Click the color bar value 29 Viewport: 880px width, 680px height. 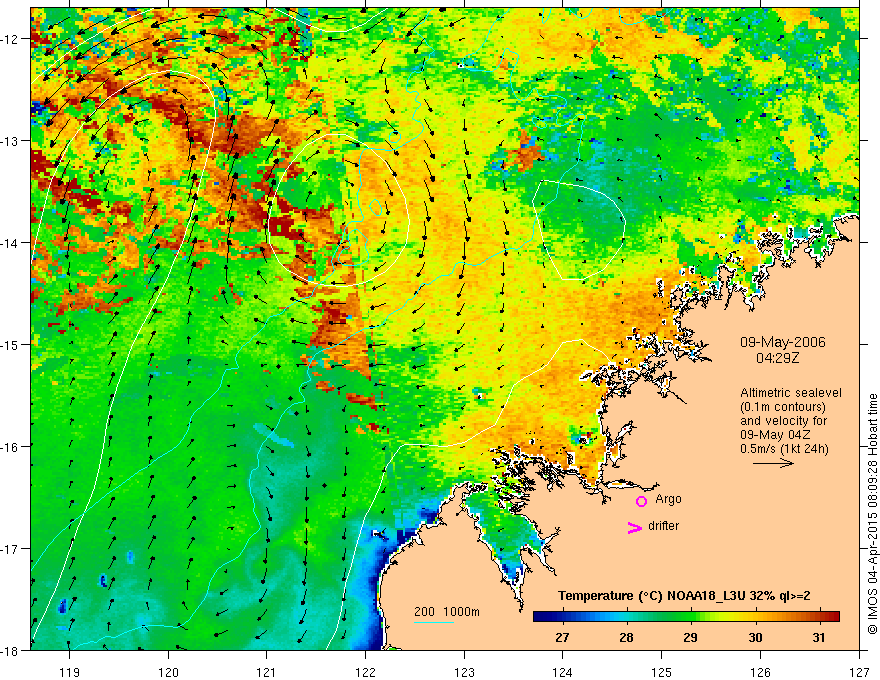click(x=690, y=637)
